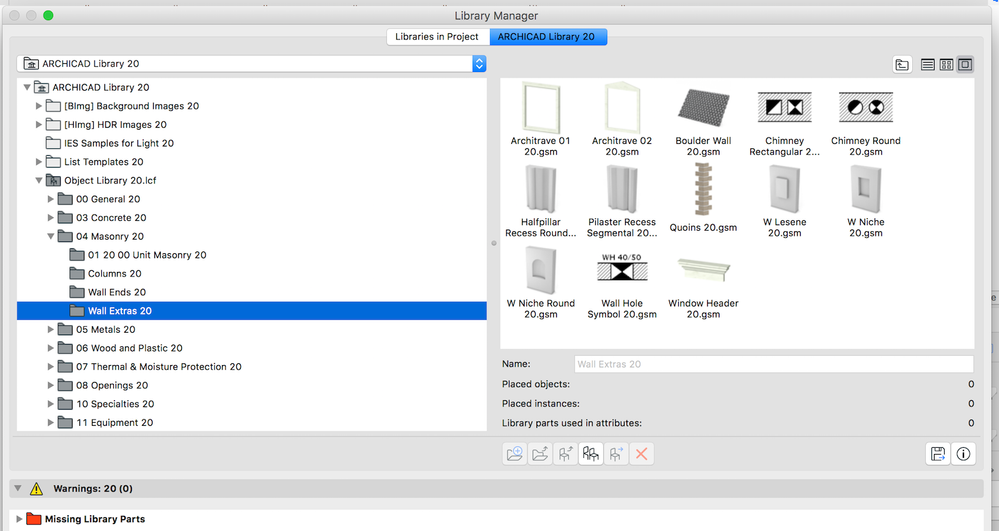Go up one folder level

click(x=902, y=64)
